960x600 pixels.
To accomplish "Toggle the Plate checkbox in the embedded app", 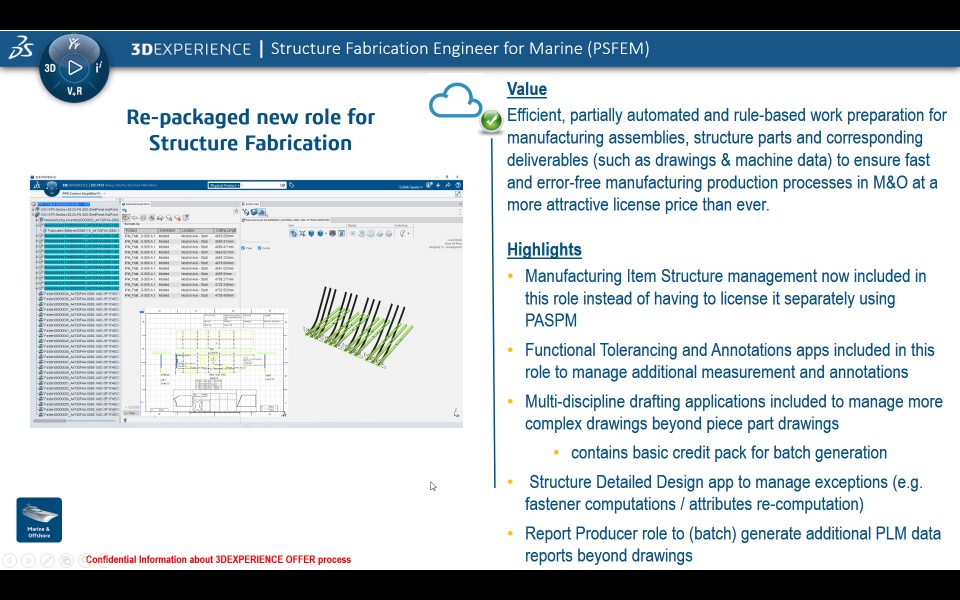I will coord(243,248).
